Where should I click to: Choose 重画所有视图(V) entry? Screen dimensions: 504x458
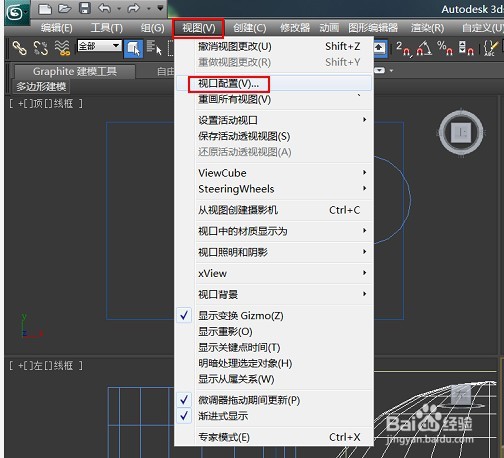[x=273, y=99]
